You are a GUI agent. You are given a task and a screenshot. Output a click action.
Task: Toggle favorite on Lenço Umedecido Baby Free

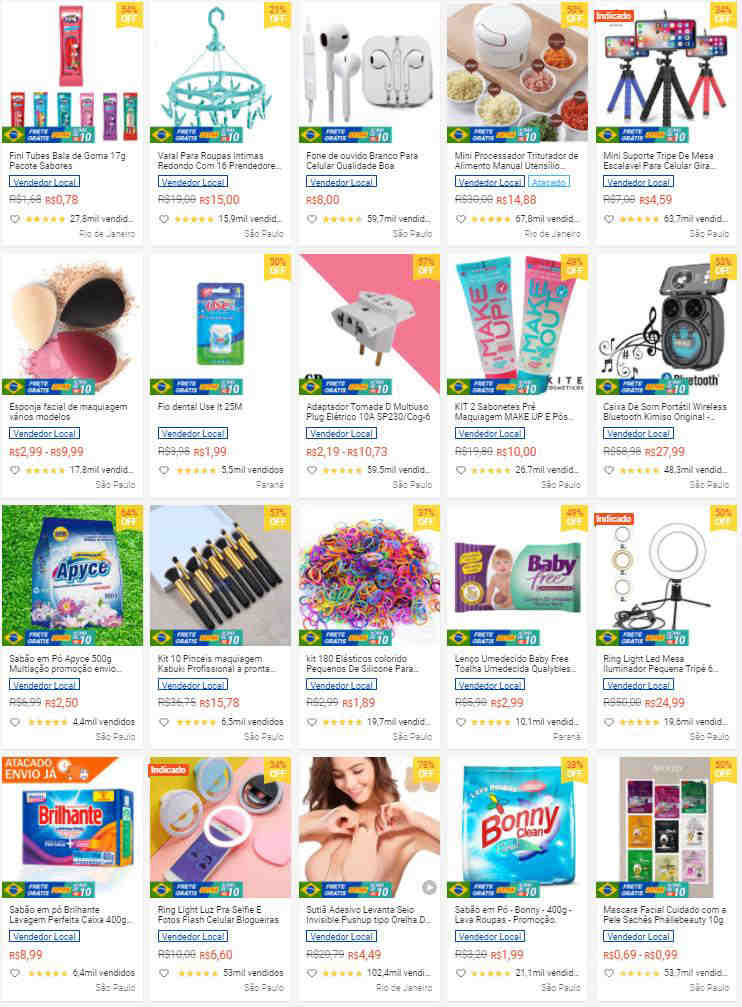click(x=461, y=722)
